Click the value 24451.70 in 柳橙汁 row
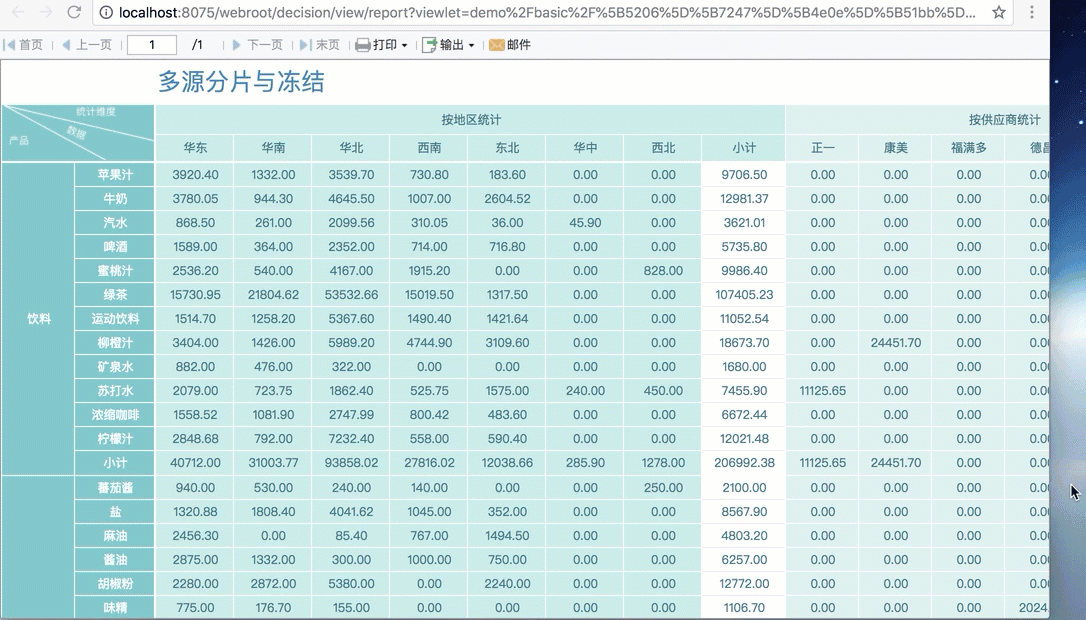1086x620 pixels. [896, 343]
